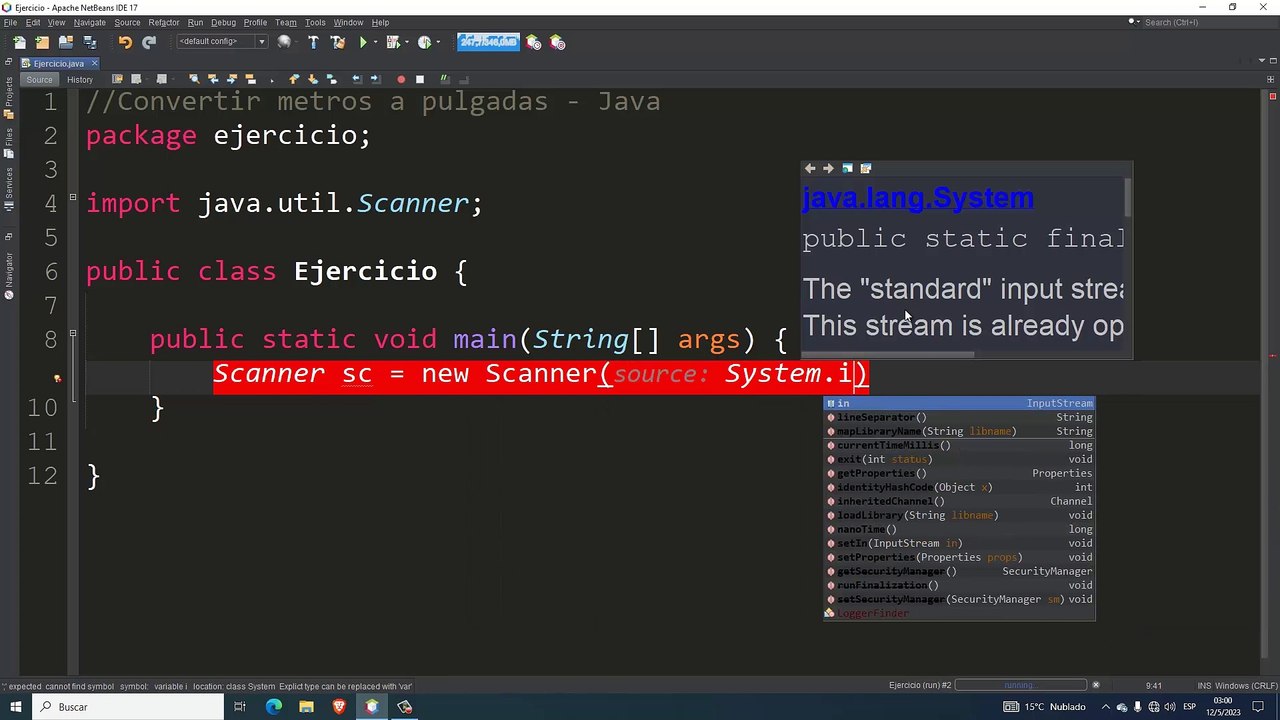Run the project with the green play icon
This screenshot has height=720, width=1280.
[x=363, y=42]
